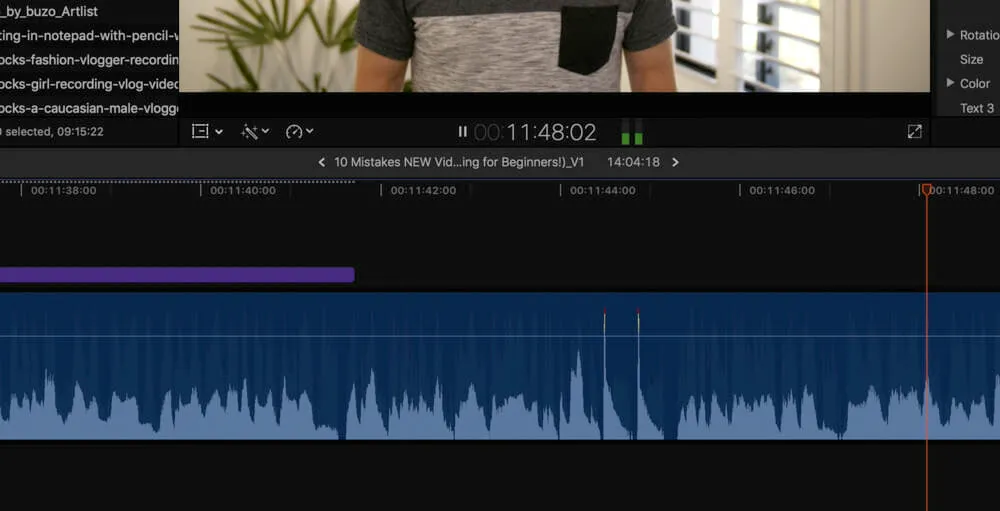
Task: Click the green audio meters indicator
Action: tap(632, 133)
